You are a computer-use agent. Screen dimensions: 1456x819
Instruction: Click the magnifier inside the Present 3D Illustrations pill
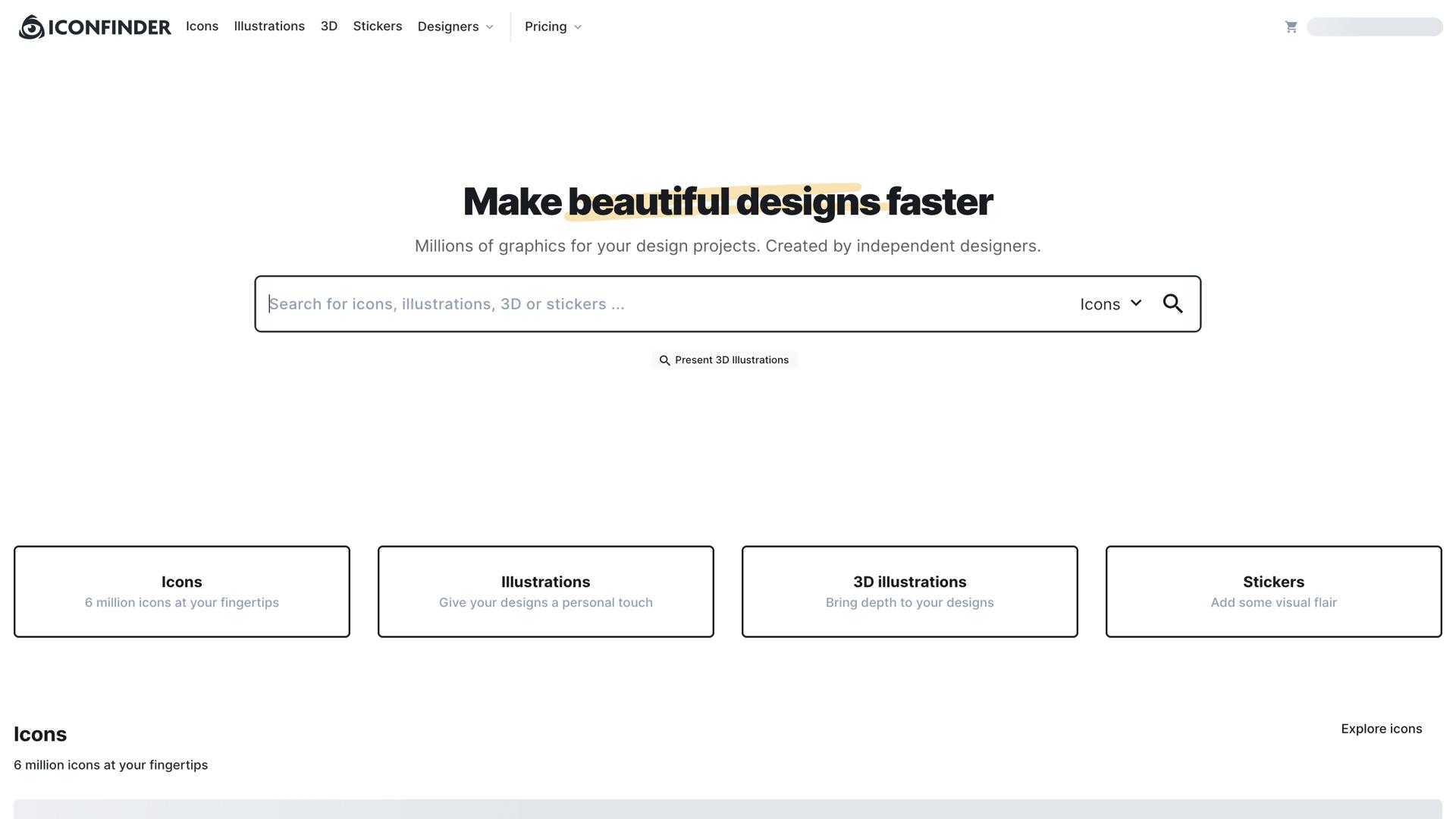(665, 360)
